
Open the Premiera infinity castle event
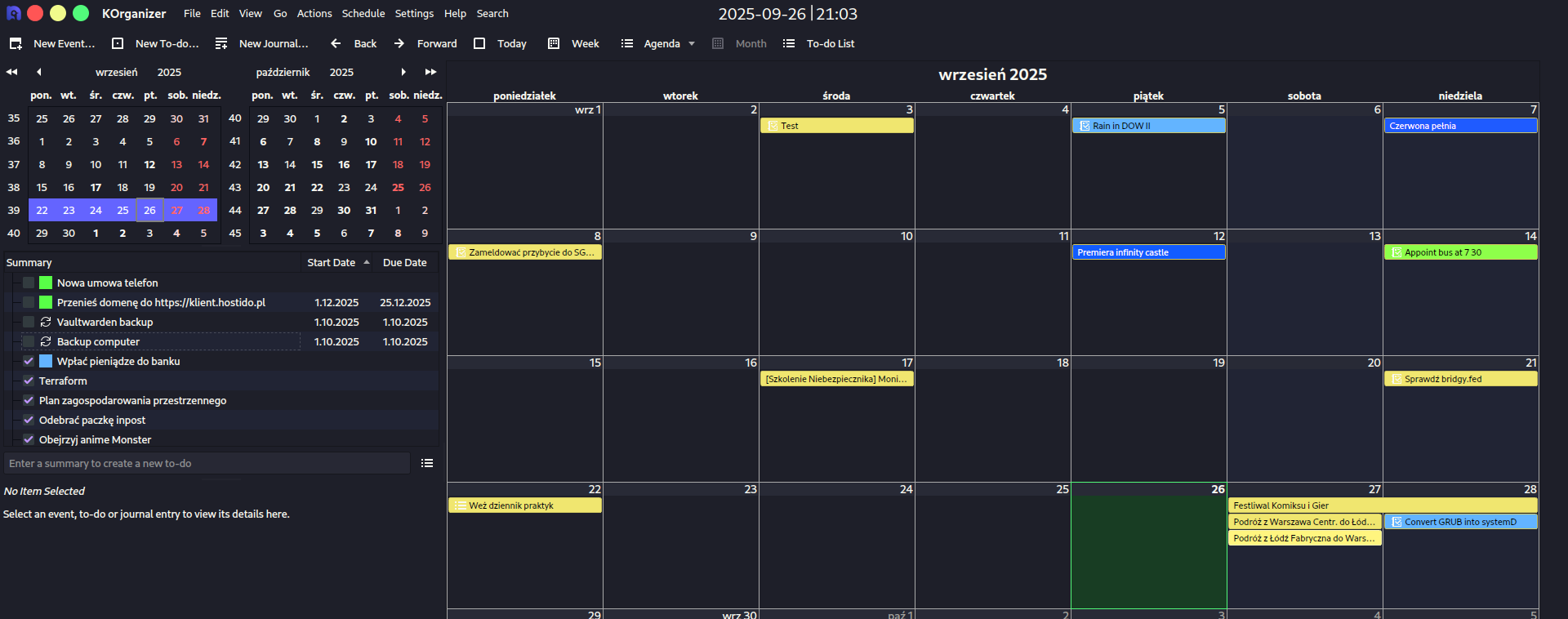pos(1147,253)
